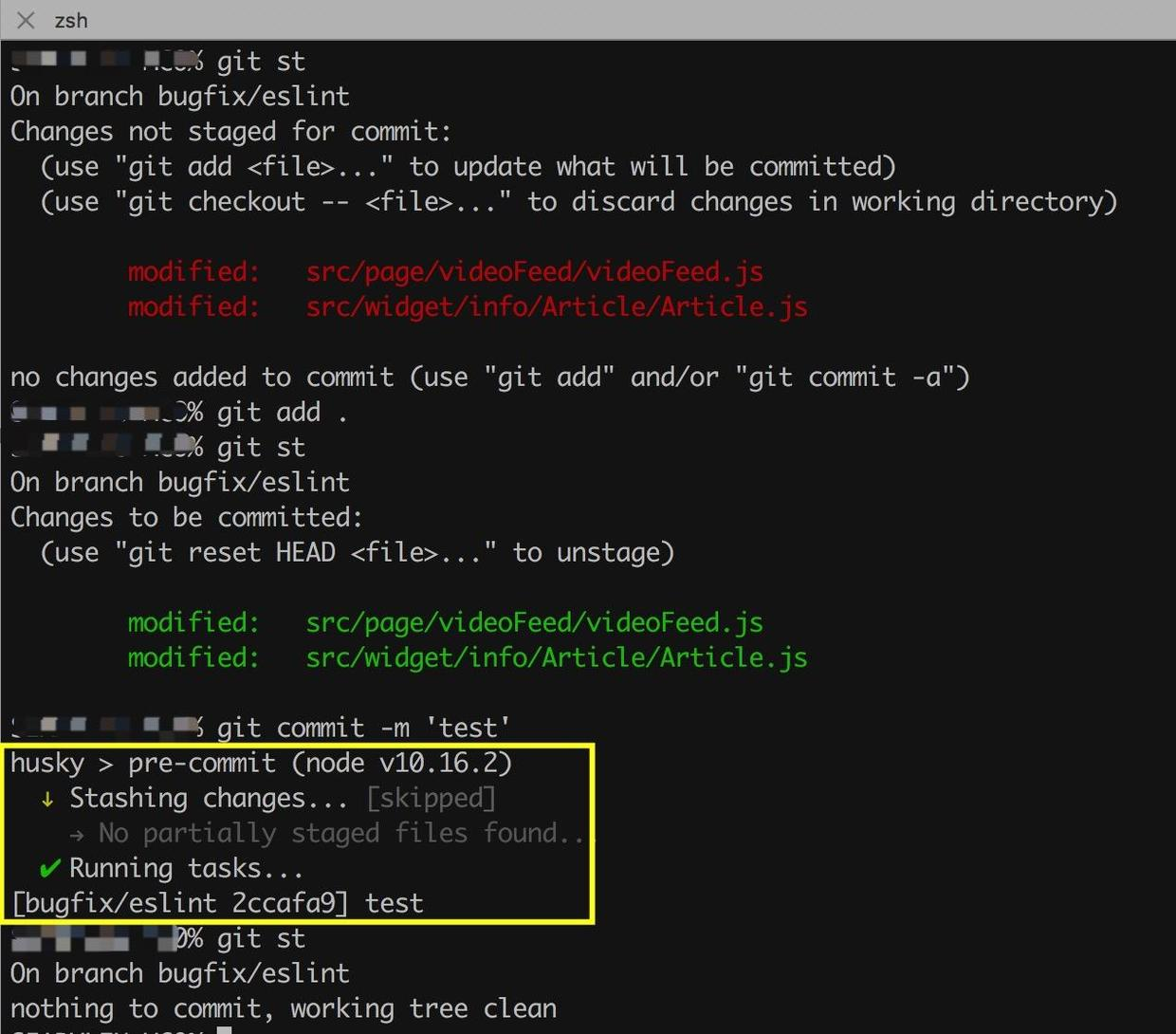
Task: Click the 'Running tasks...' text
Action: point(186,869)
